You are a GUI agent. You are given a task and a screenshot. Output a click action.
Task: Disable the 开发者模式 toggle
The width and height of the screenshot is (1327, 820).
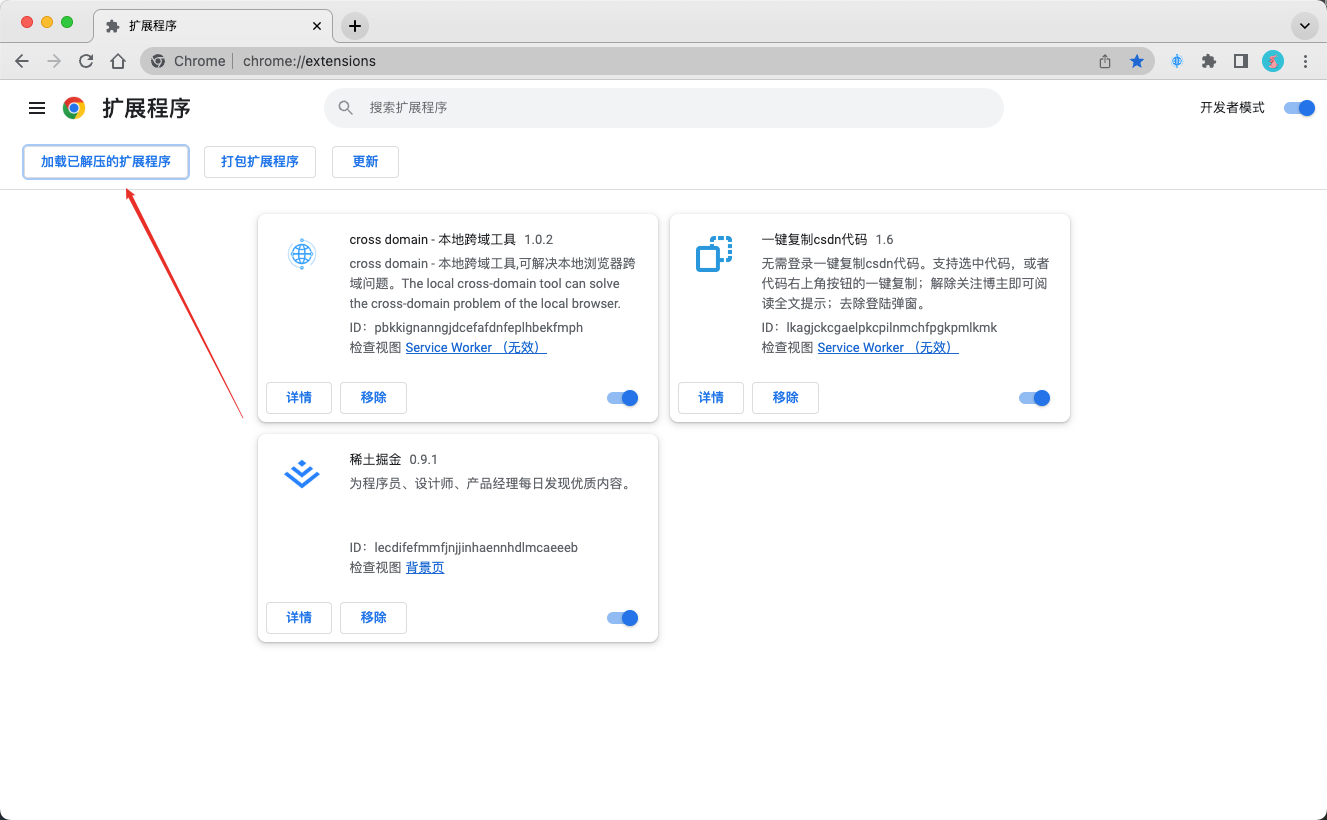point(1298,108)
